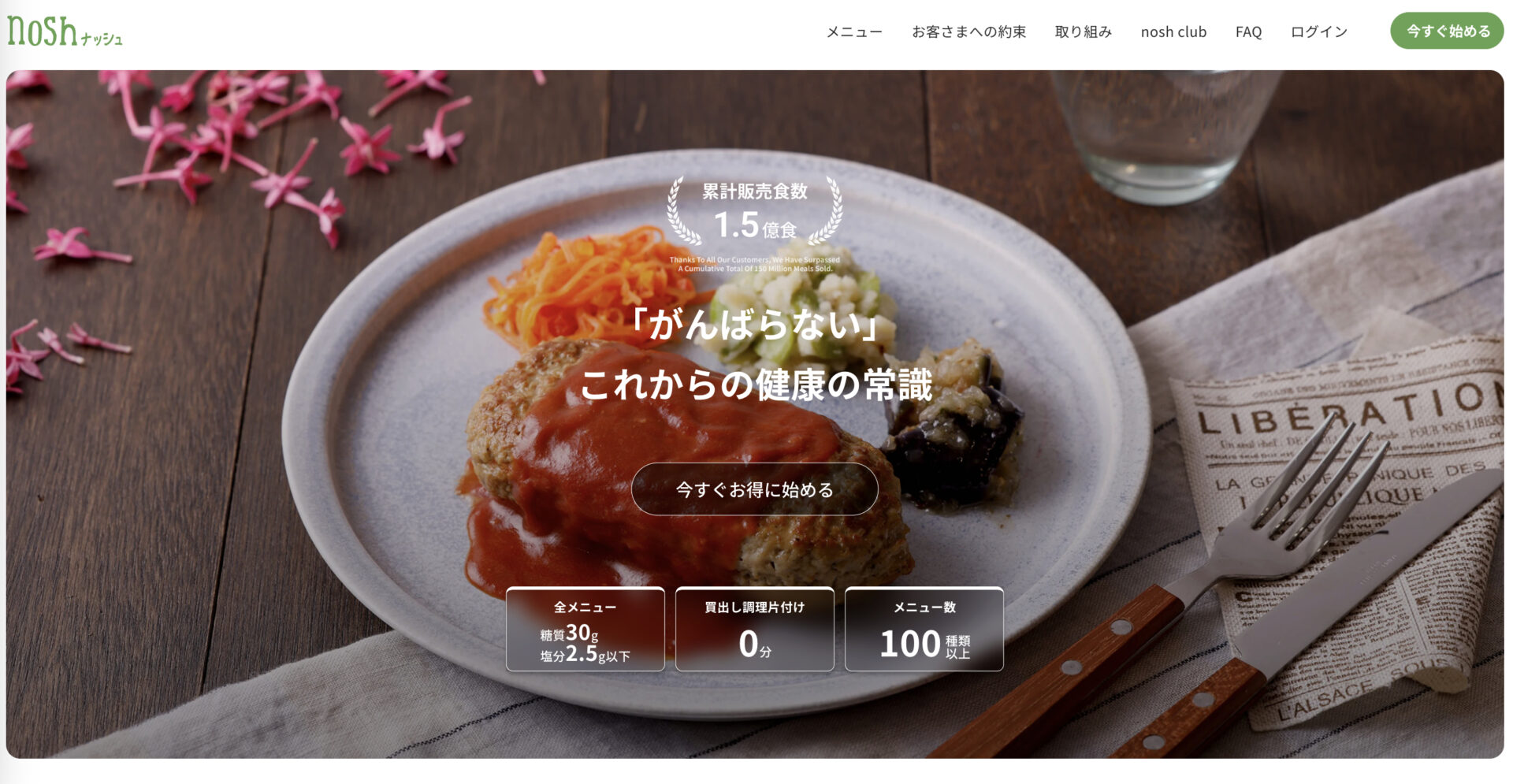This screenshot has width=1513, height=784.
Task: Open お客さまへの約束 page
Action: click(968, 32)
